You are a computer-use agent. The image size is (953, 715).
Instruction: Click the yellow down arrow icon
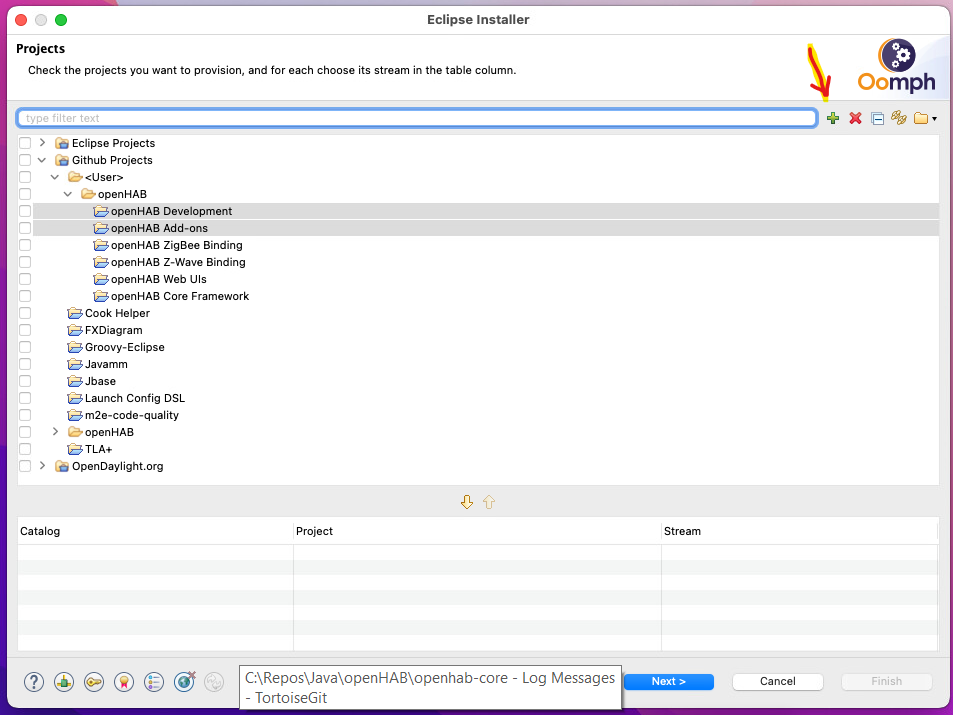(466, 502)
